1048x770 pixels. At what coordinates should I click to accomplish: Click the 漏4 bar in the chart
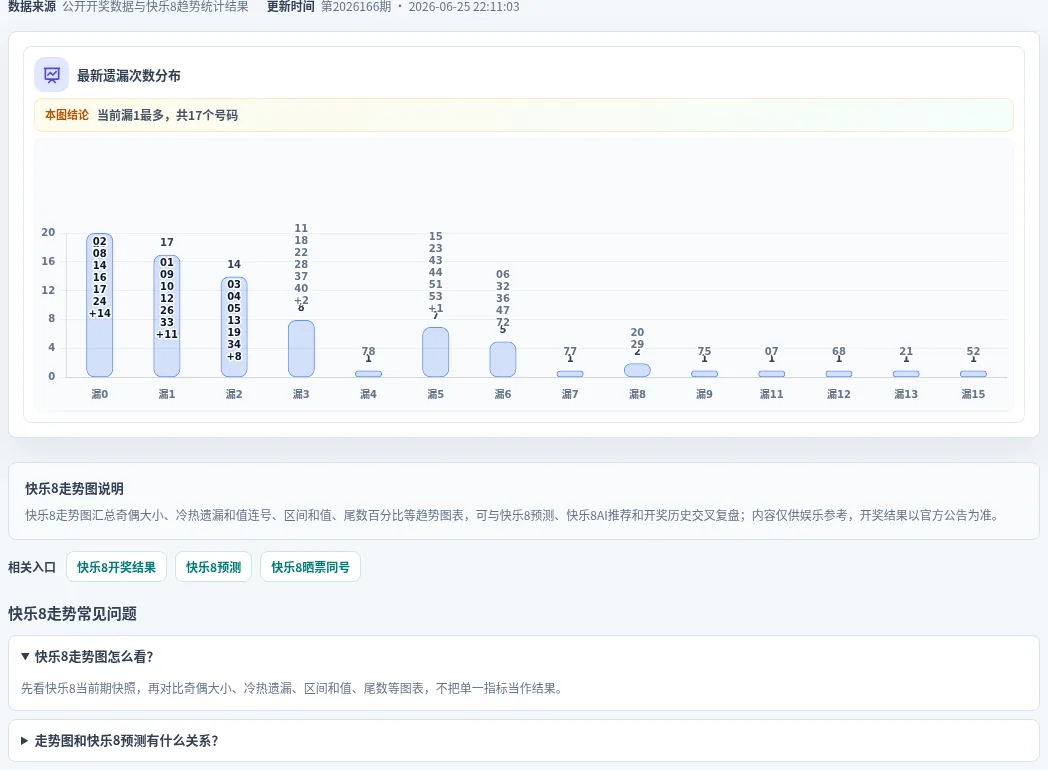point(368,374)
